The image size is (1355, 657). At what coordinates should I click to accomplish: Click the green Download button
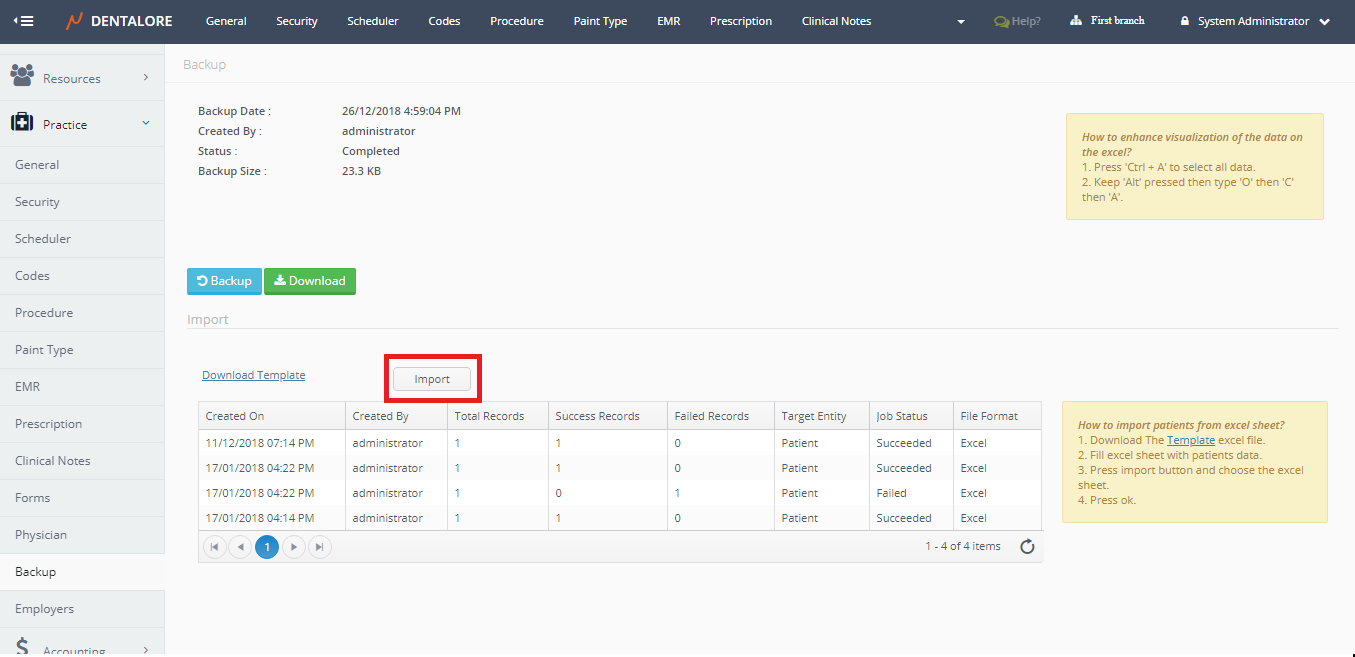[309, 281]
